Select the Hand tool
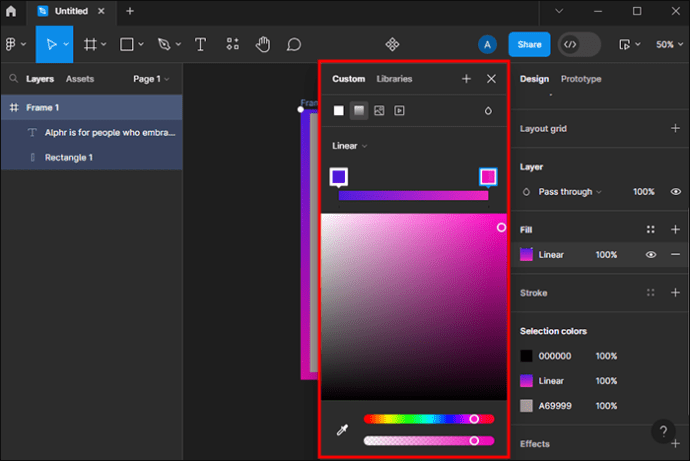The height and width of the screenshot is (461, 690). 263,44
